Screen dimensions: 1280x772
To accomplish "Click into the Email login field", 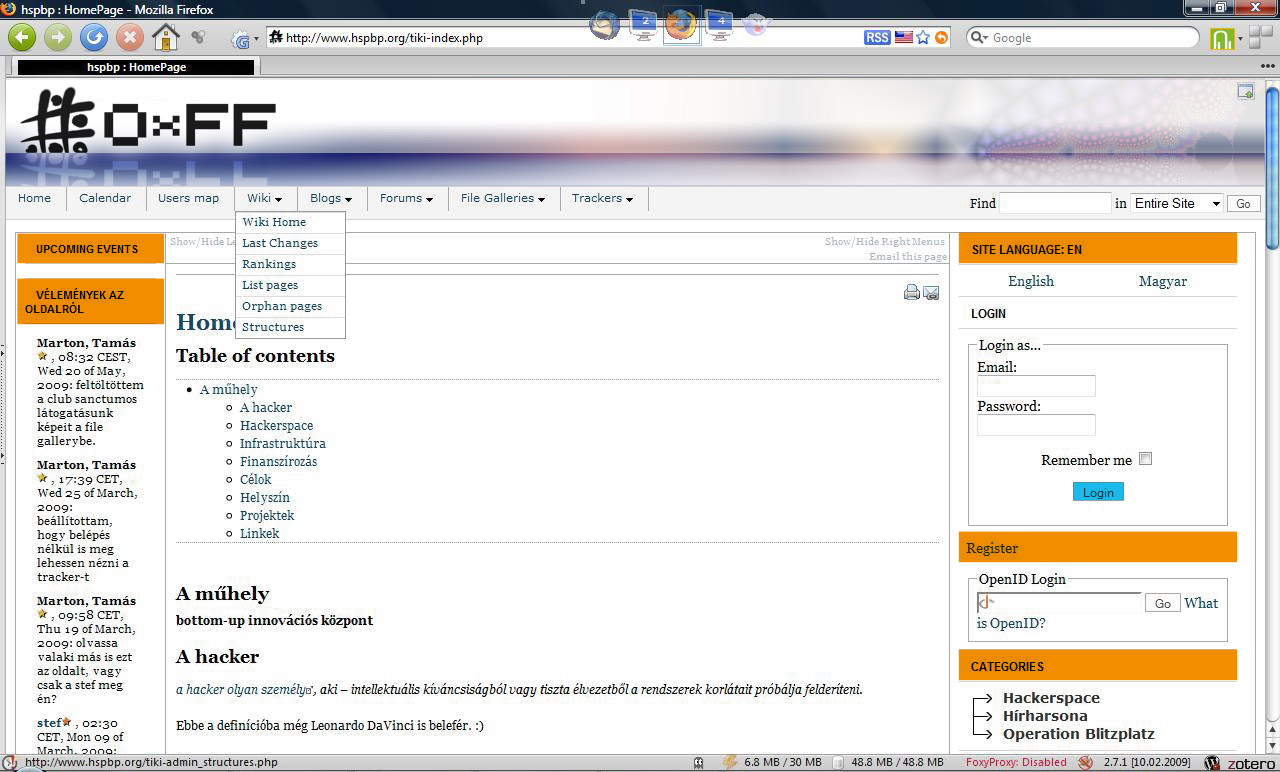I will tap(1036, 386).
